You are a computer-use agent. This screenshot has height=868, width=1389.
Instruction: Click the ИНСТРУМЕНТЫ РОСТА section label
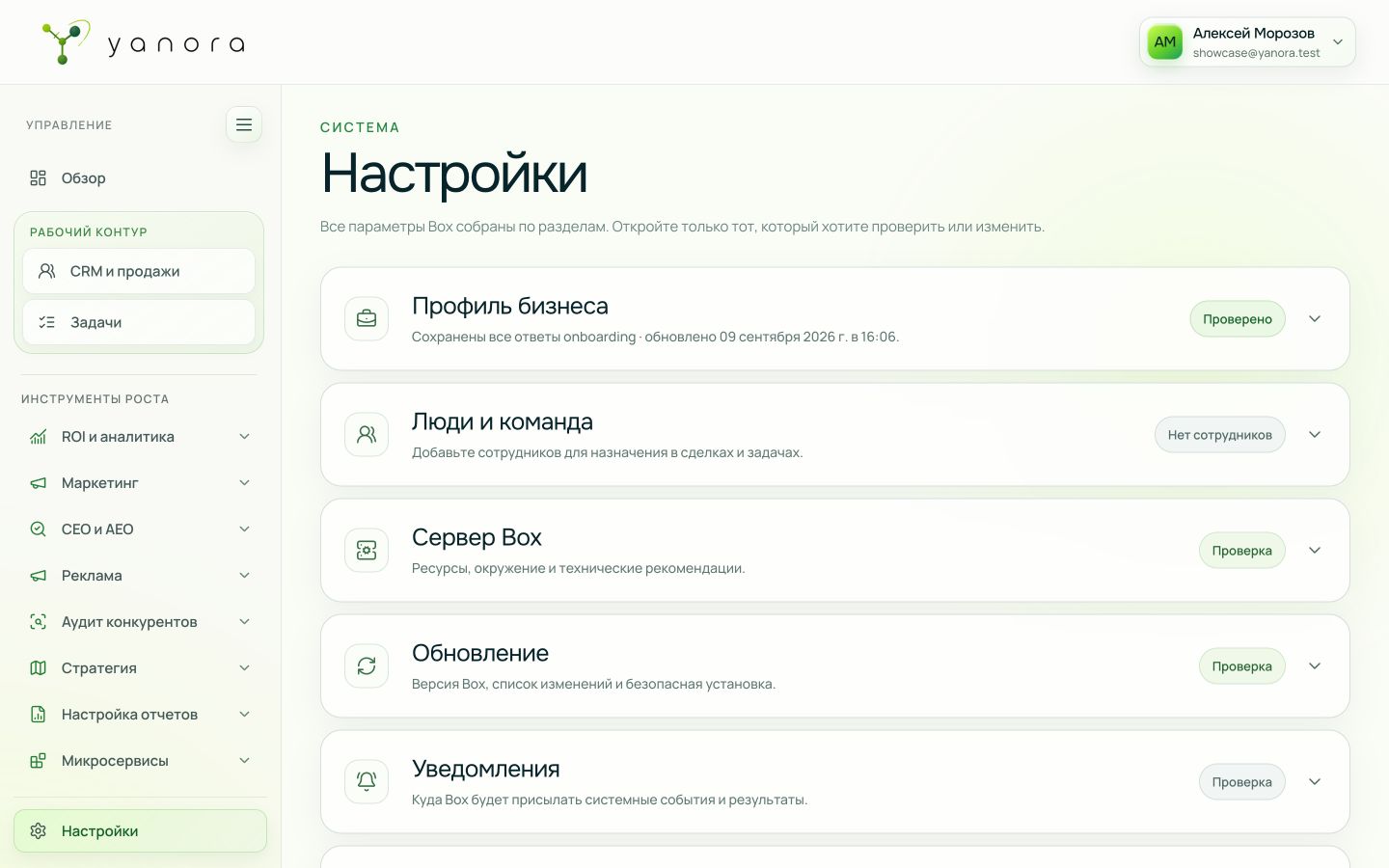(95, 399)
